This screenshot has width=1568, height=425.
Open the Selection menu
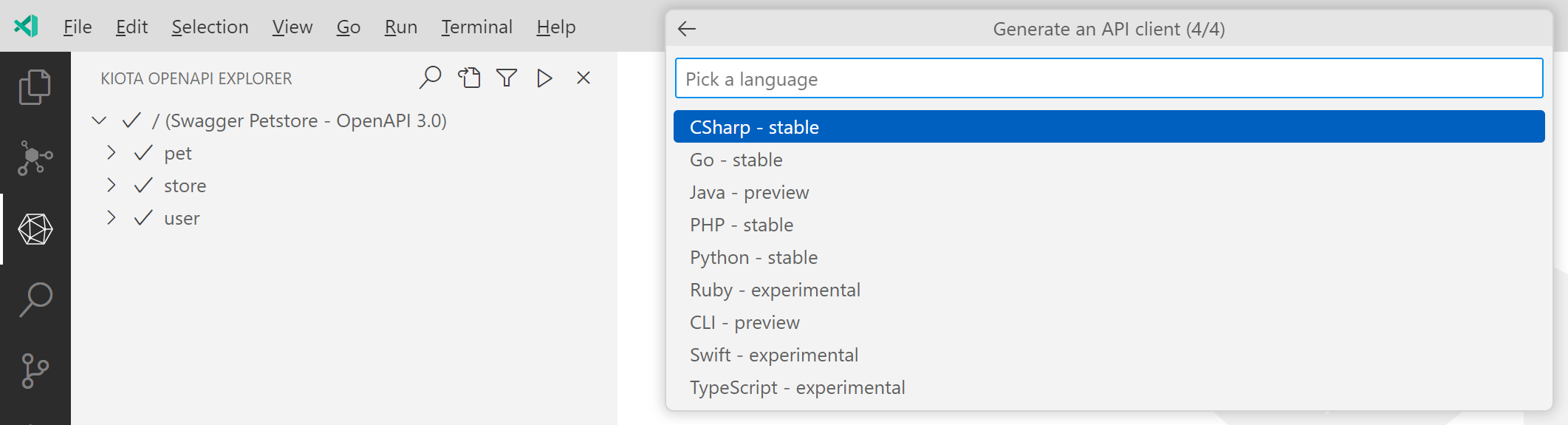pos(210,27)
